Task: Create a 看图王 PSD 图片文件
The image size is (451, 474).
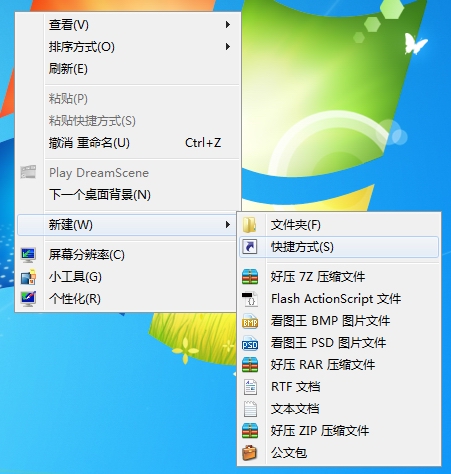Action: pos(339,343)
